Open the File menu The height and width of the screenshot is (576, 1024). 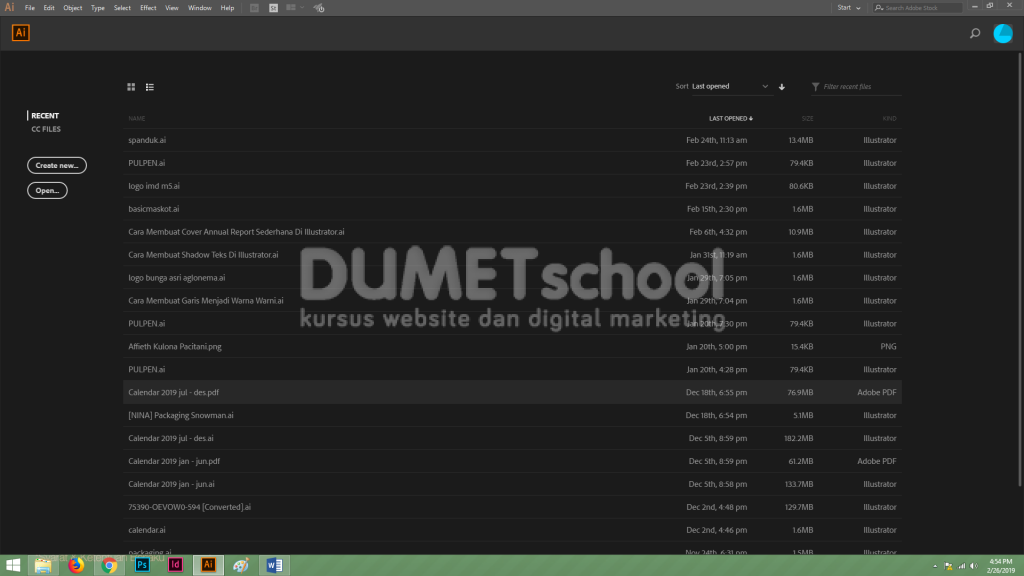click(30, 8)
